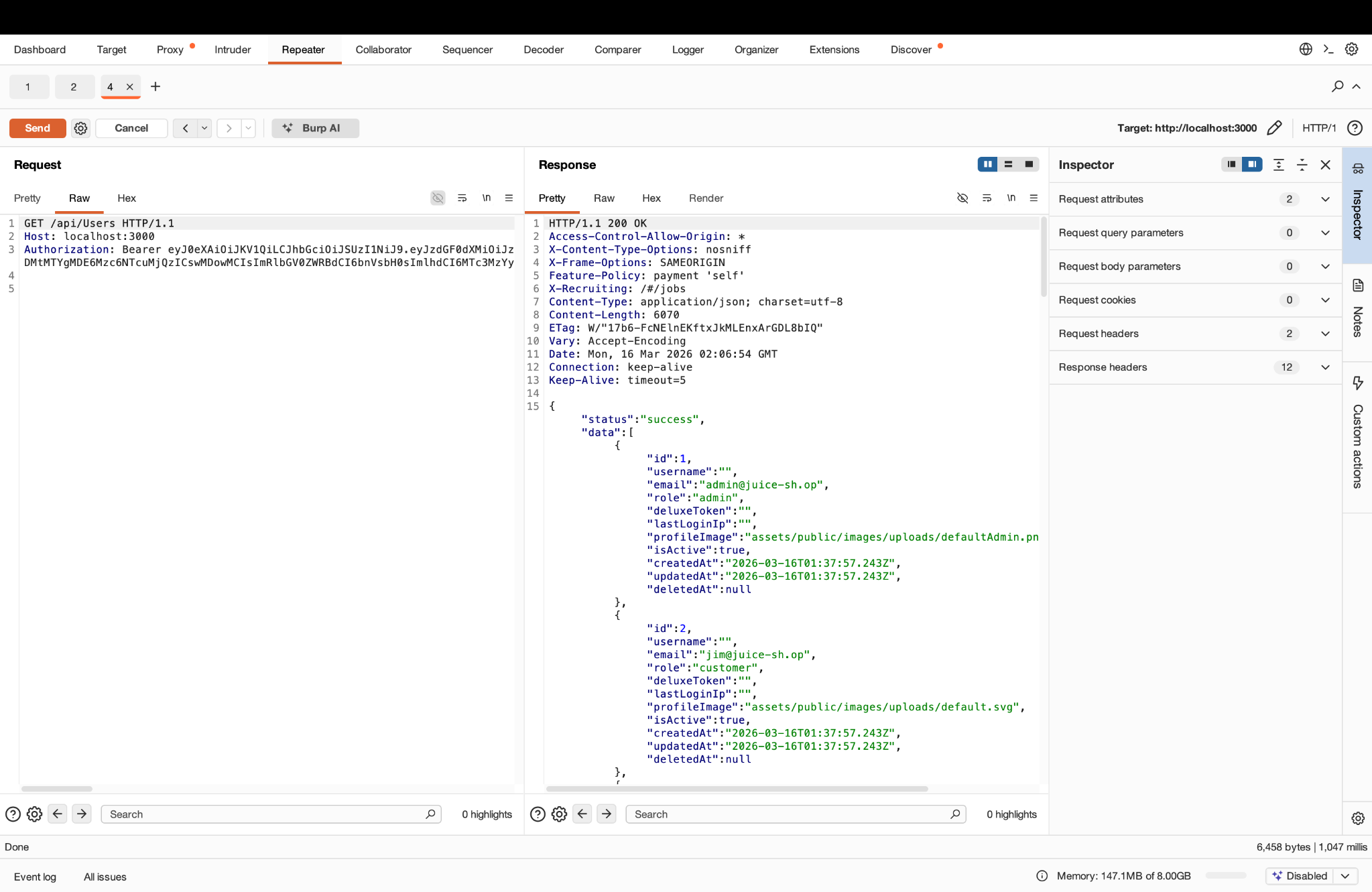
Task: Switch Request view to Pretty
Action: click(x=27, y=198)
